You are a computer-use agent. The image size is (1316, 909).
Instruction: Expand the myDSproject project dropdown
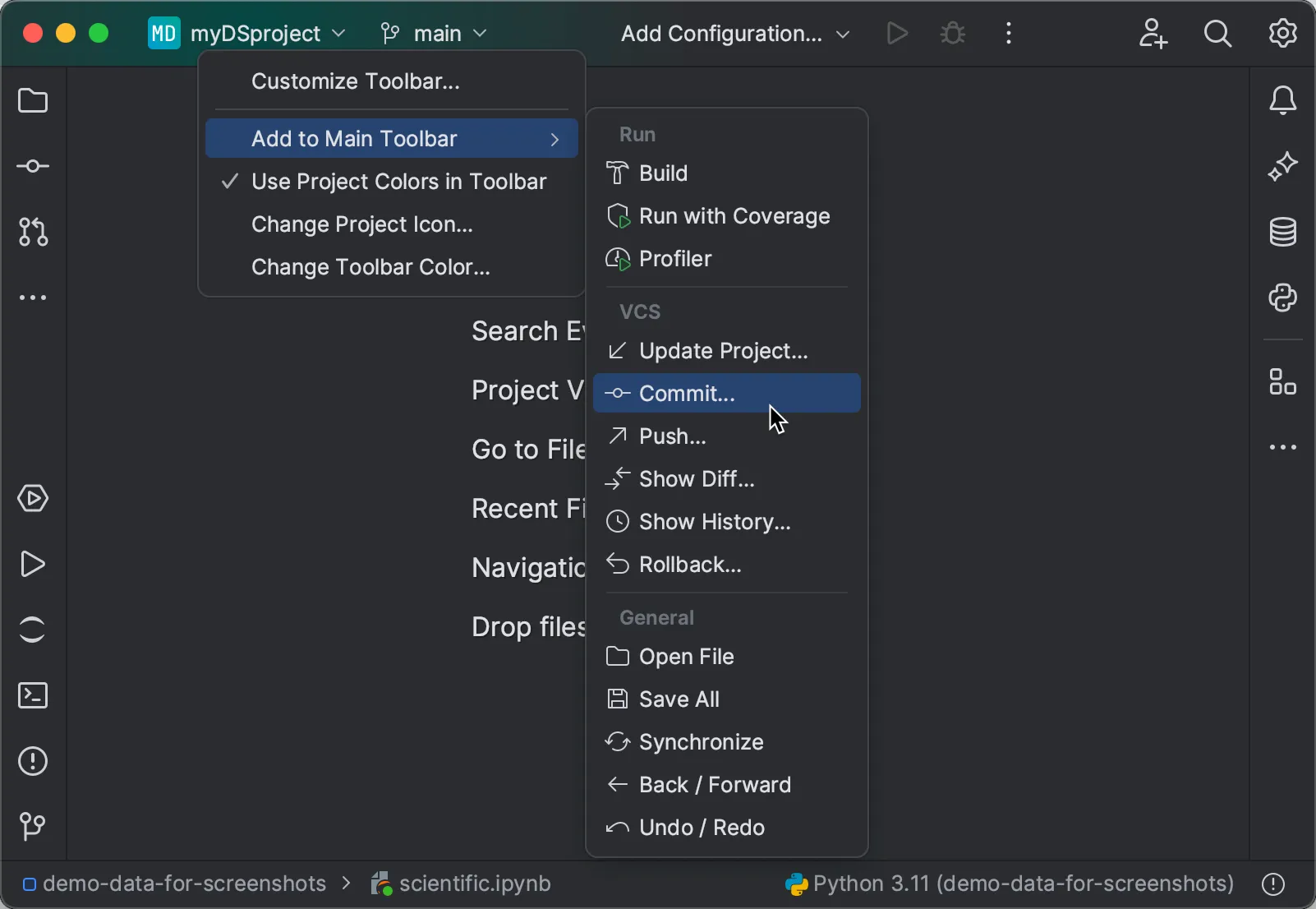247,34
